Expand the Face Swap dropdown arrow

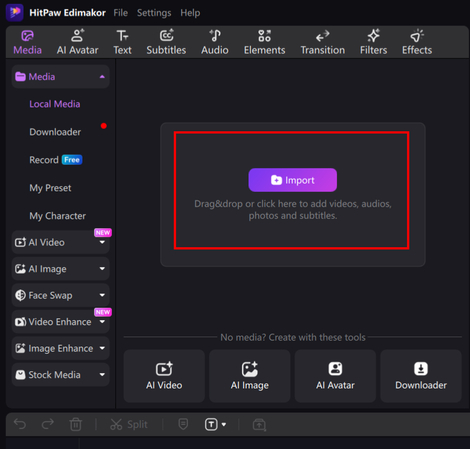[x=102, y=295]
